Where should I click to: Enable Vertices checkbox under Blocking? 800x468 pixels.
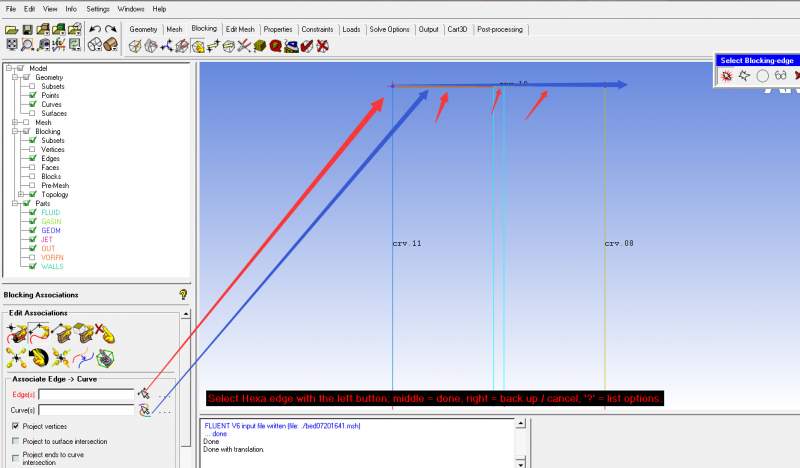coord(32,149)
